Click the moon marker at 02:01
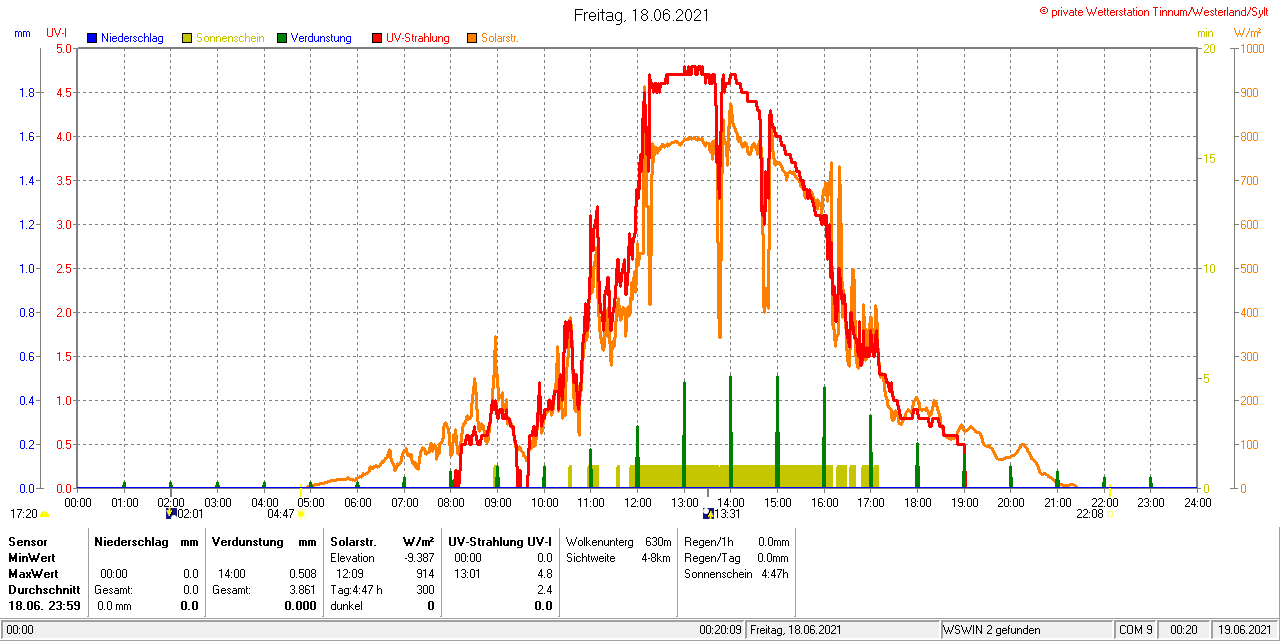The image size is (1280, 641). click(170, 513)
